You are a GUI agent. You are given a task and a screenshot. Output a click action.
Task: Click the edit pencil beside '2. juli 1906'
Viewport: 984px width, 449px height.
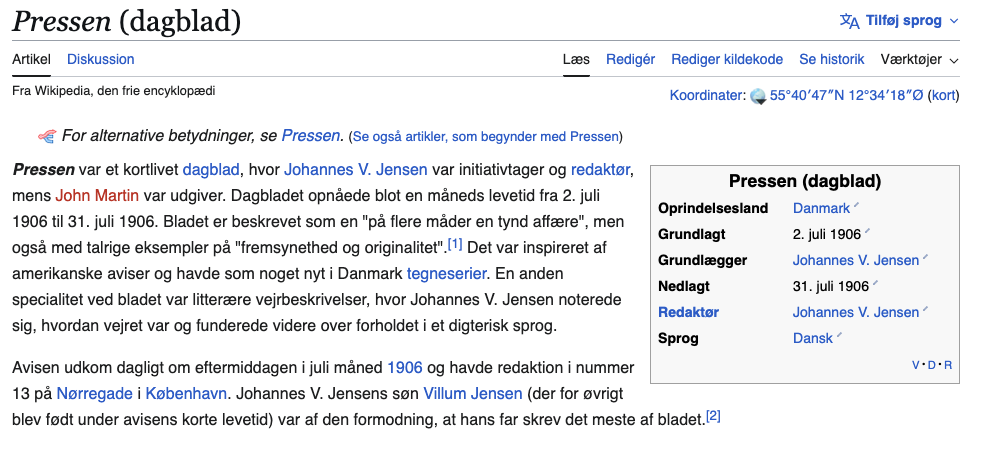click(867, 232)
